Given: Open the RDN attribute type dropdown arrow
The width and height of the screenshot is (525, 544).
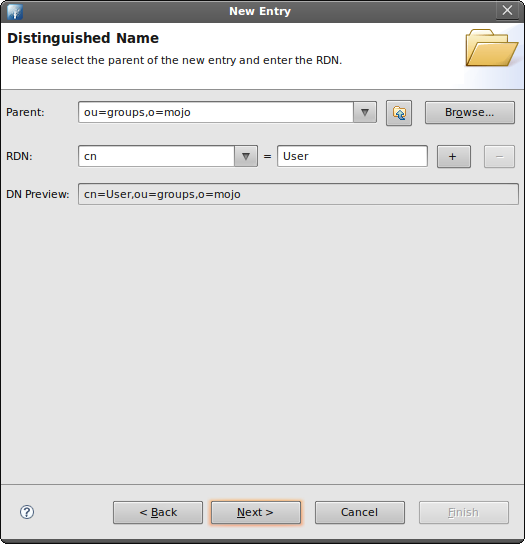Looking at the screenshot, I should [246, 156].
